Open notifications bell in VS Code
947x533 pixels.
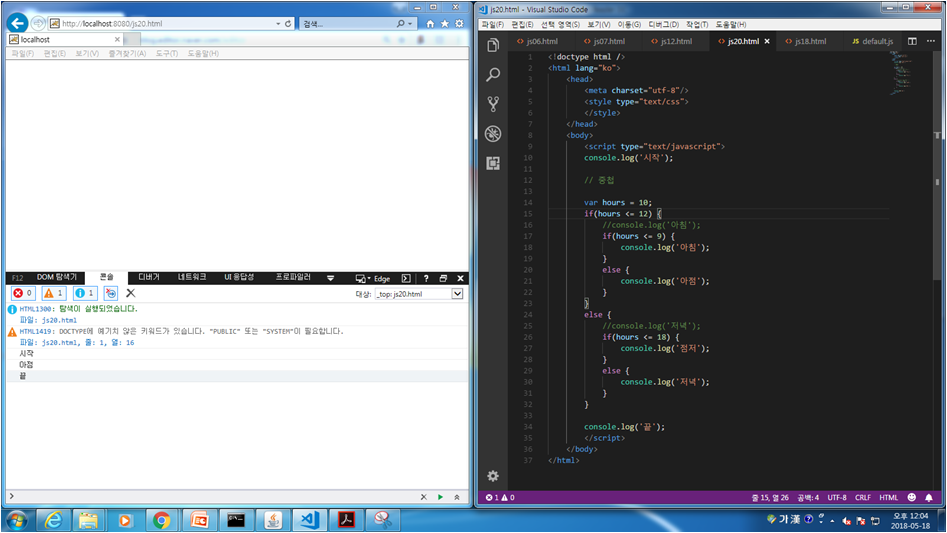click(x=929, y=497)
